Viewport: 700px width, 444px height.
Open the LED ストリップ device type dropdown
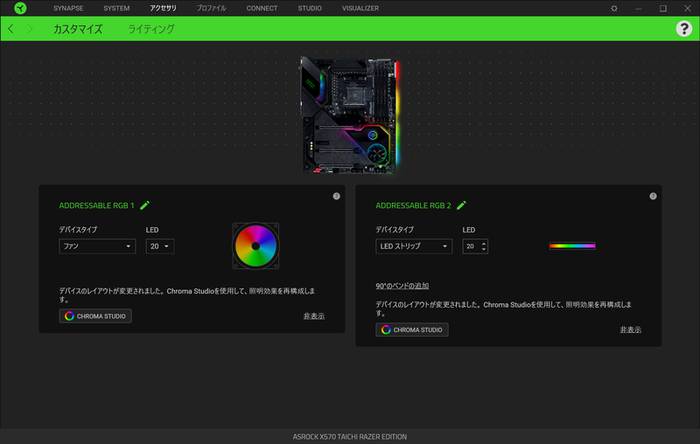point(413,246)
